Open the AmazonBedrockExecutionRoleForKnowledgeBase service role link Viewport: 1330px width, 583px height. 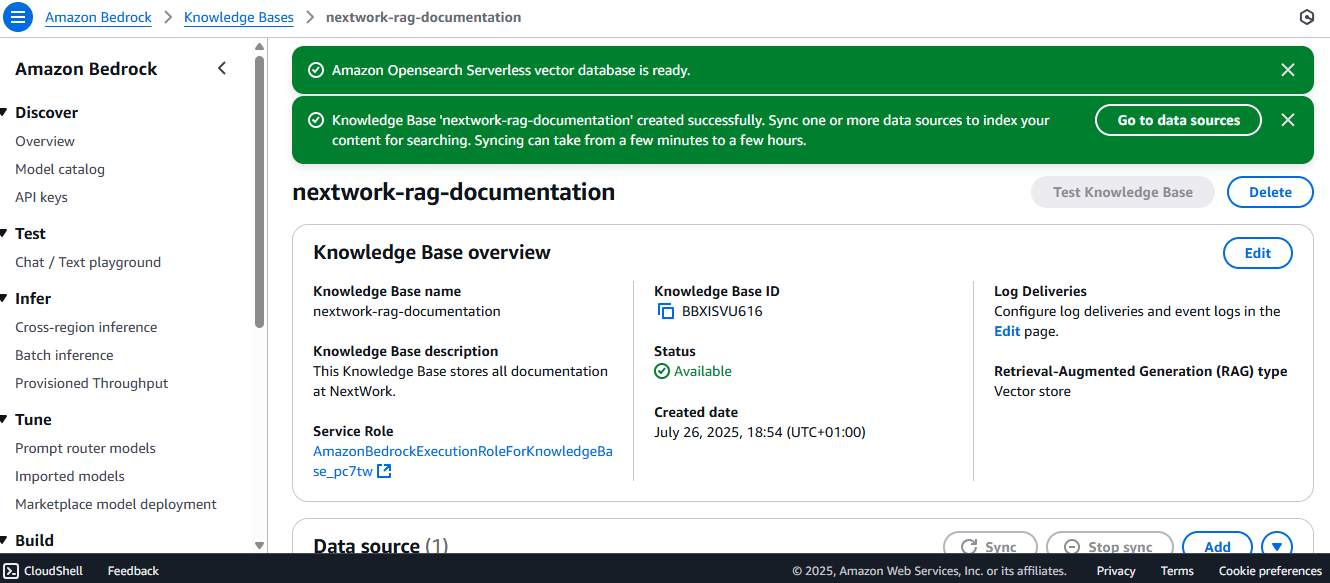pyautogui.click(x=462, y=461)
